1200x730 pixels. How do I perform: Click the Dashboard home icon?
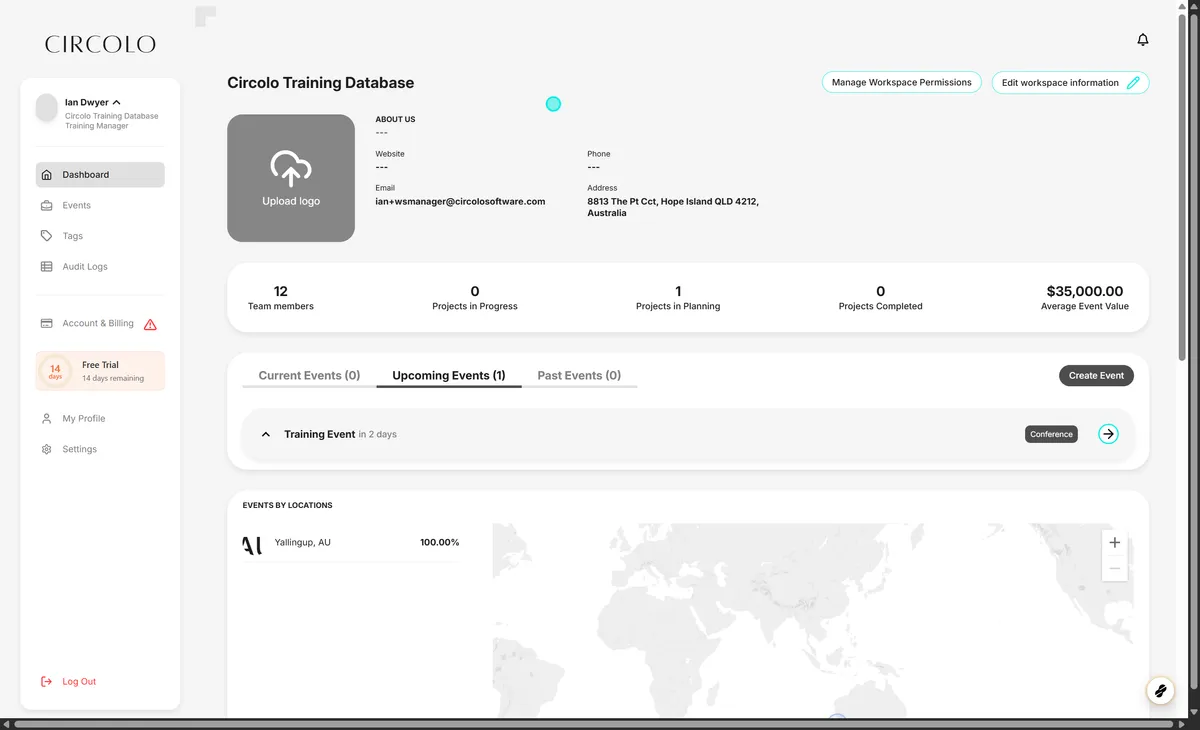tap(46, 175)
